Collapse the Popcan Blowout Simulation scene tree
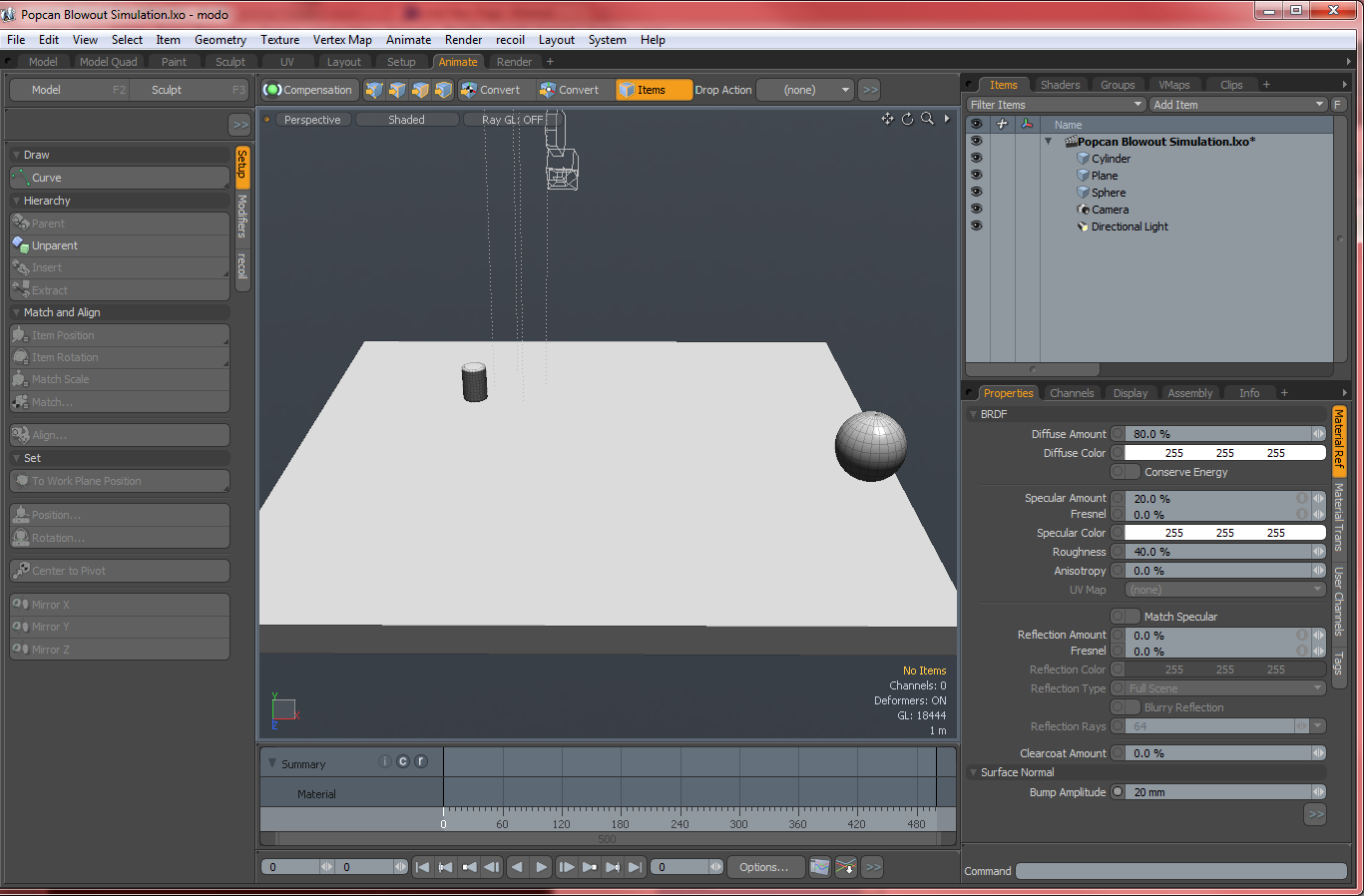 tap(1049, 141)
